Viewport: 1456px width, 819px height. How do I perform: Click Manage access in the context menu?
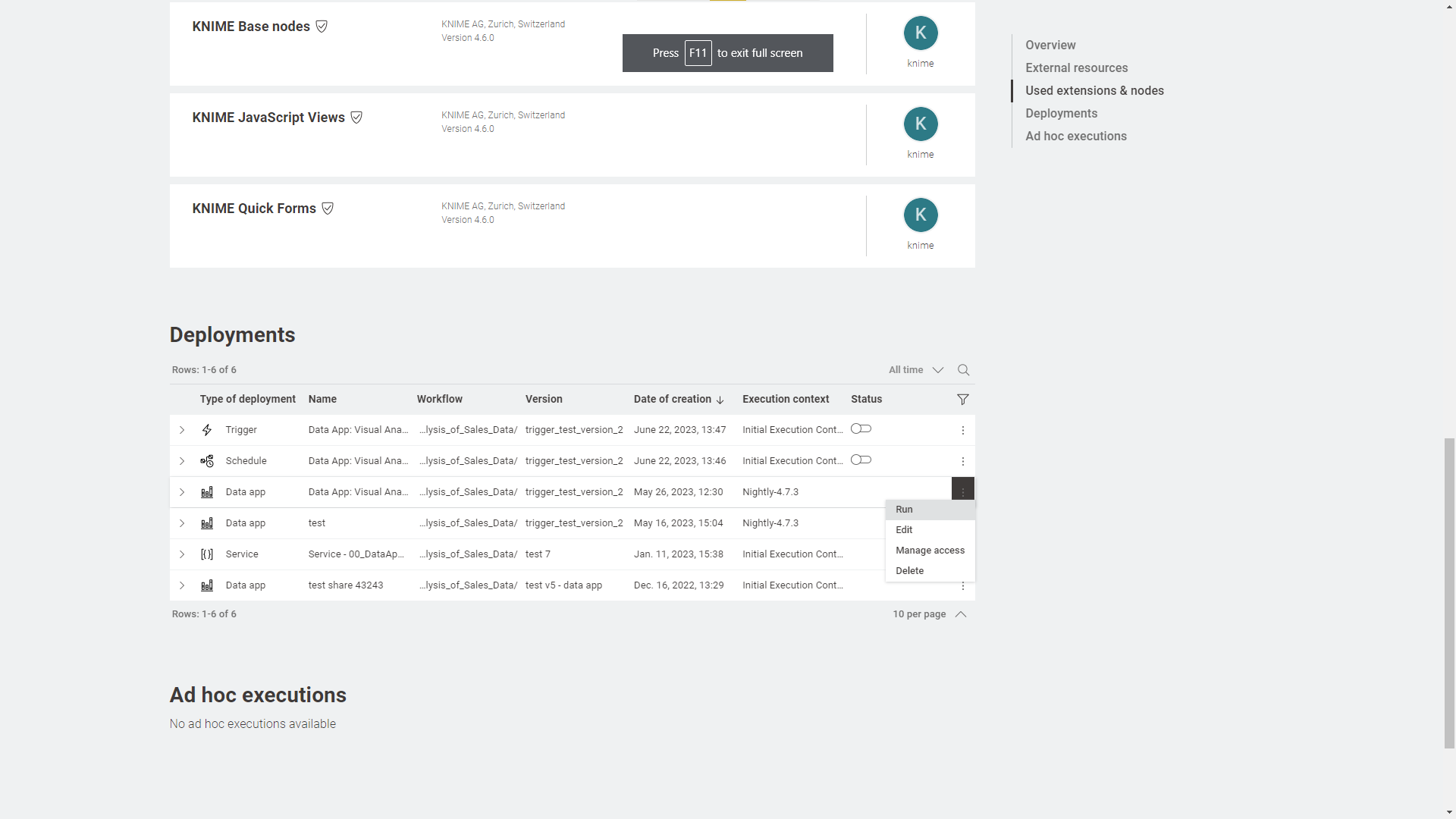coord(929,550)
